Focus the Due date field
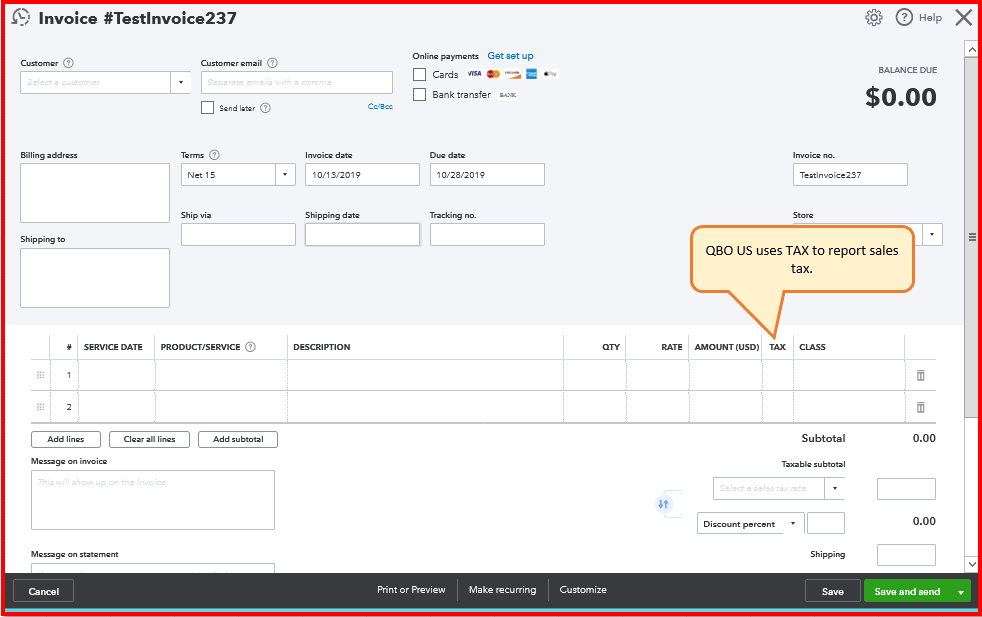The width and height of the screenshot is (982, 617). pos(487,175)
